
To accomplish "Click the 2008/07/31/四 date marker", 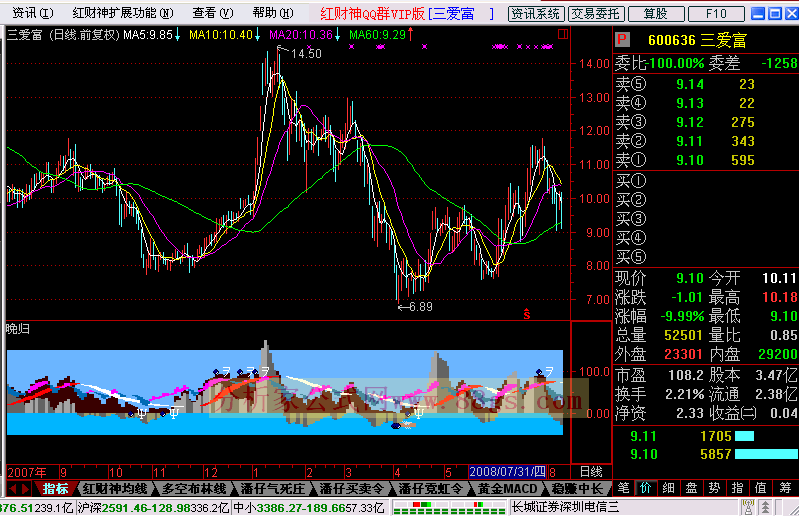I will 508,472.
